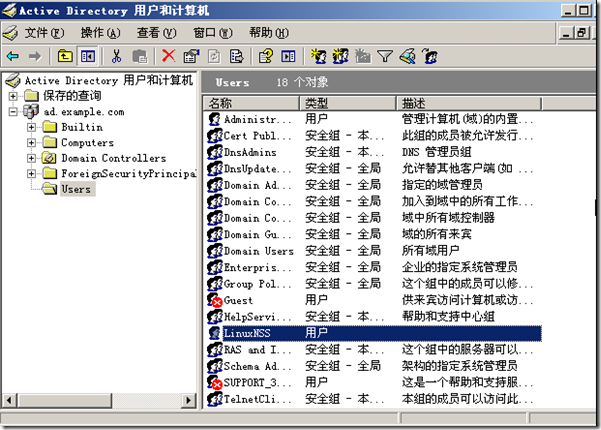601x430 pixels.
Task: Click tree pane scroll left arrow
Action: tap(9, 400)
